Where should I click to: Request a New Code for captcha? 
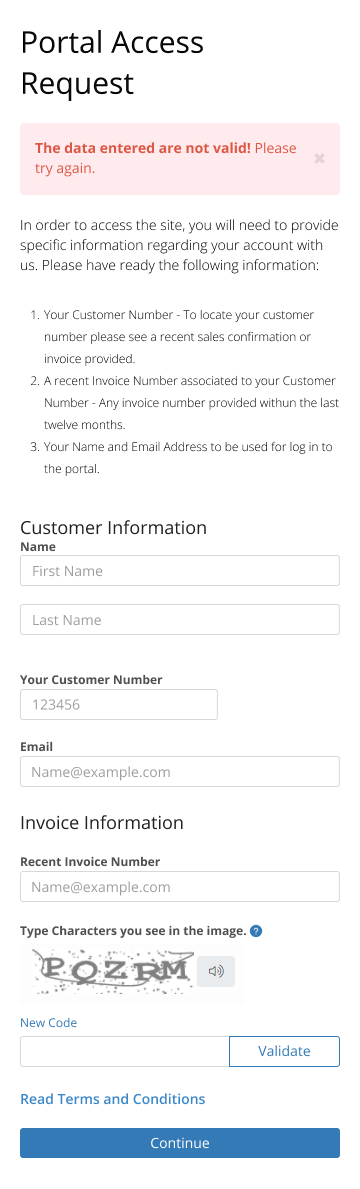pos(49,1022)
